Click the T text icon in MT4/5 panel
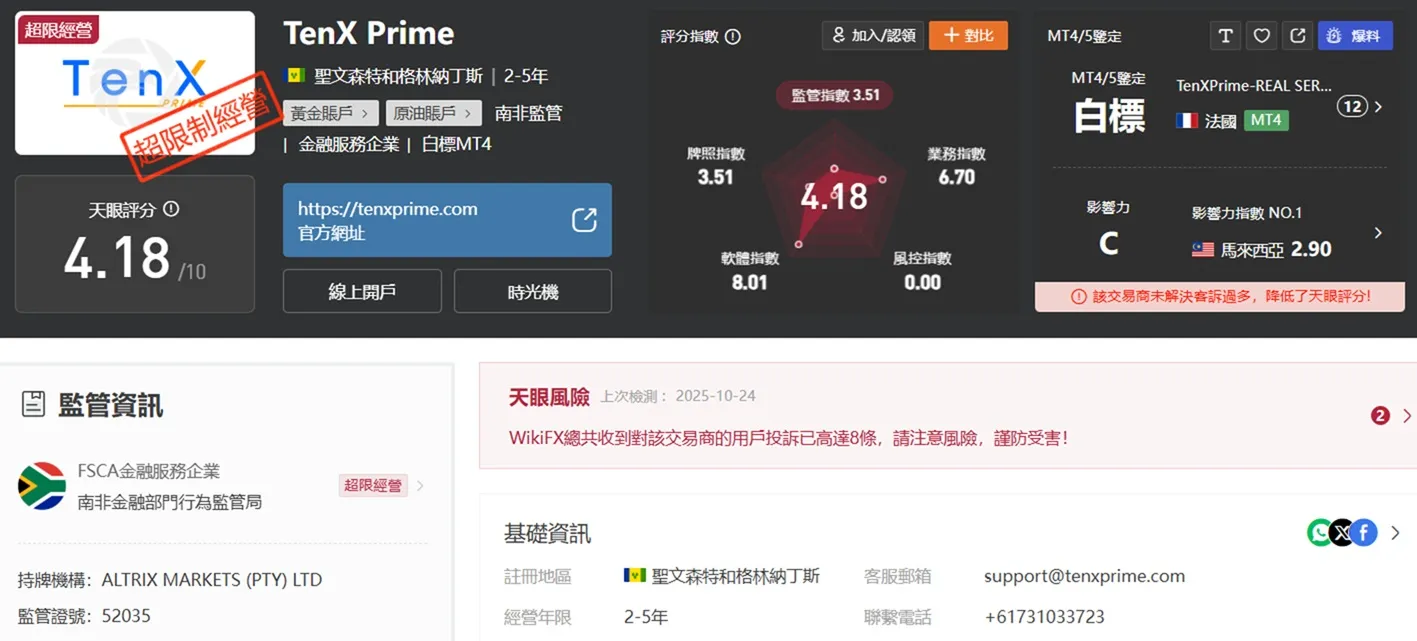 coord(1225,36)
